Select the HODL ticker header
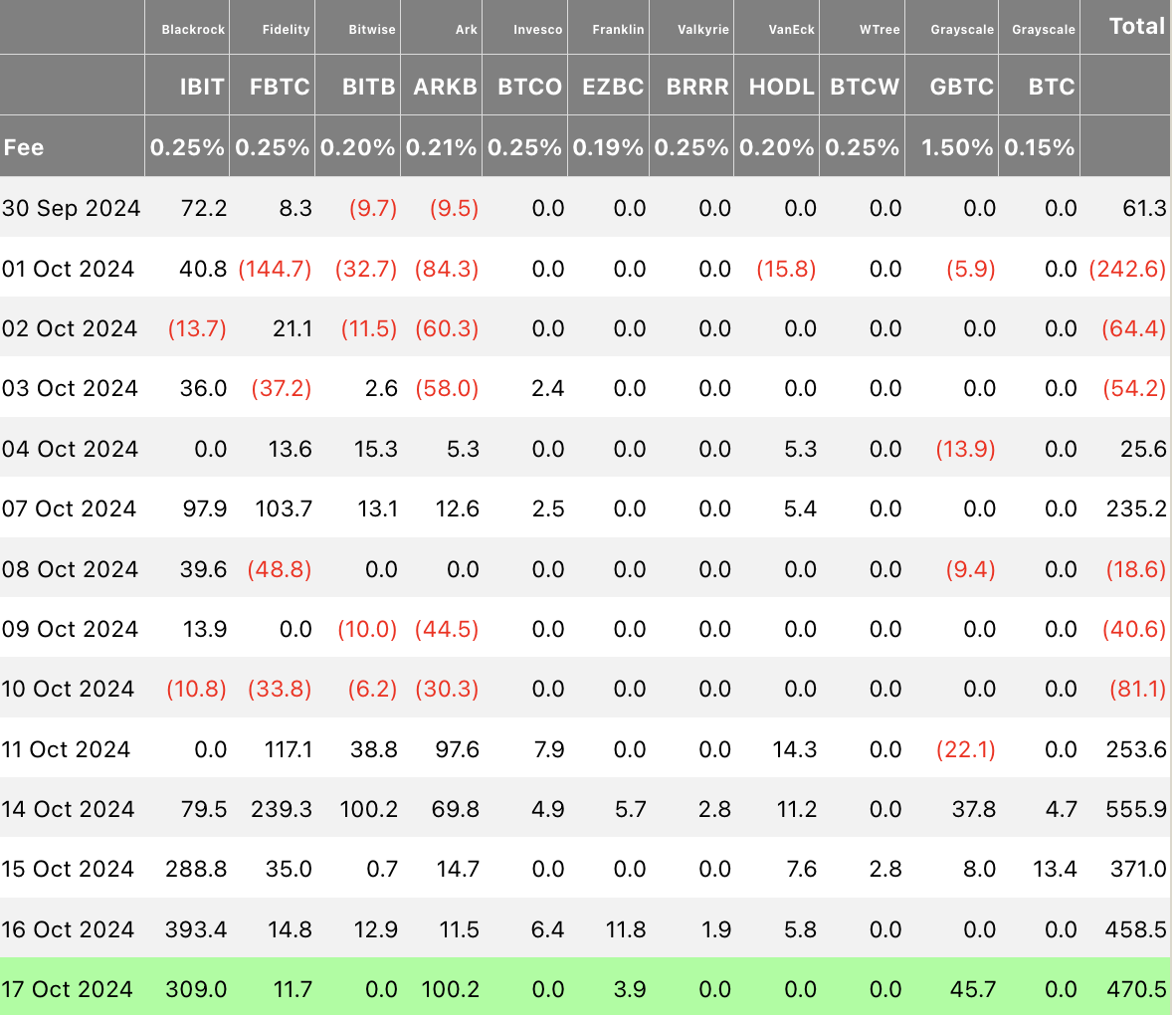This screenshot has height=1015, width=1176. pos(781,87)
